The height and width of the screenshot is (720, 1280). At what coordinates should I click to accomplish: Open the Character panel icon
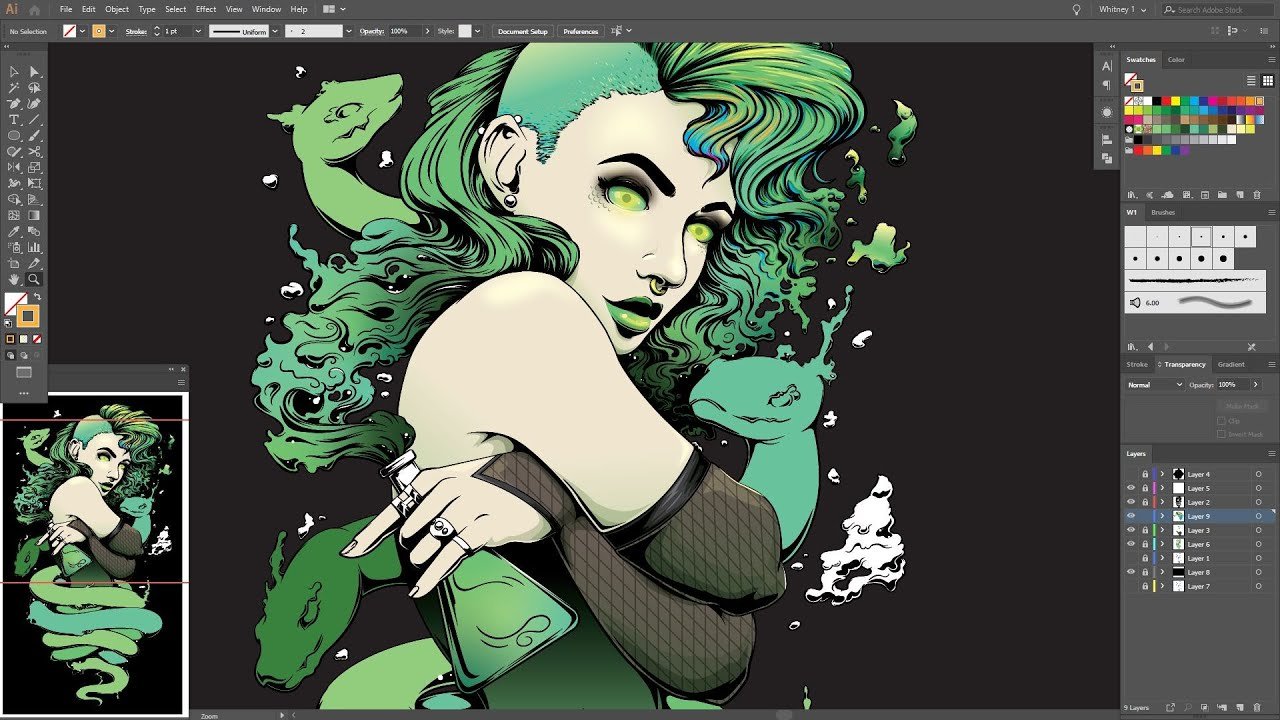tap(1107, 66)
